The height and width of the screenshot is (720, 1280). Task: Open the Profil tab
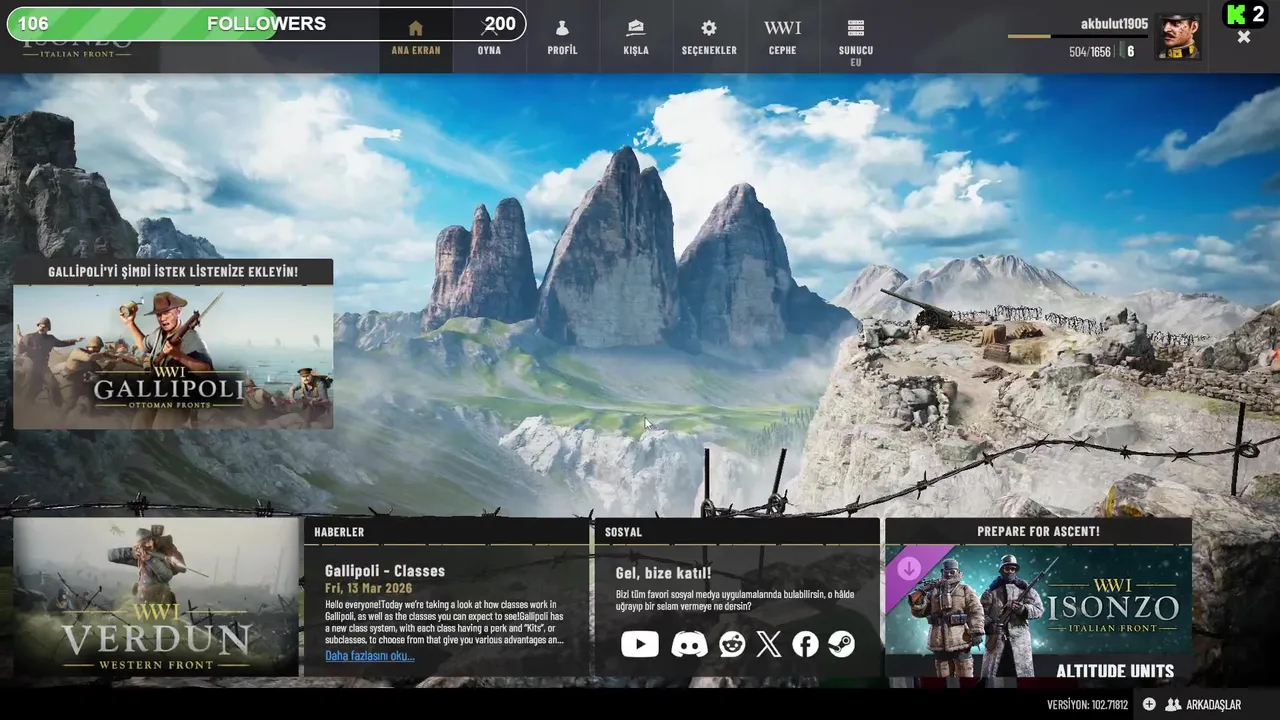(562, 37)
